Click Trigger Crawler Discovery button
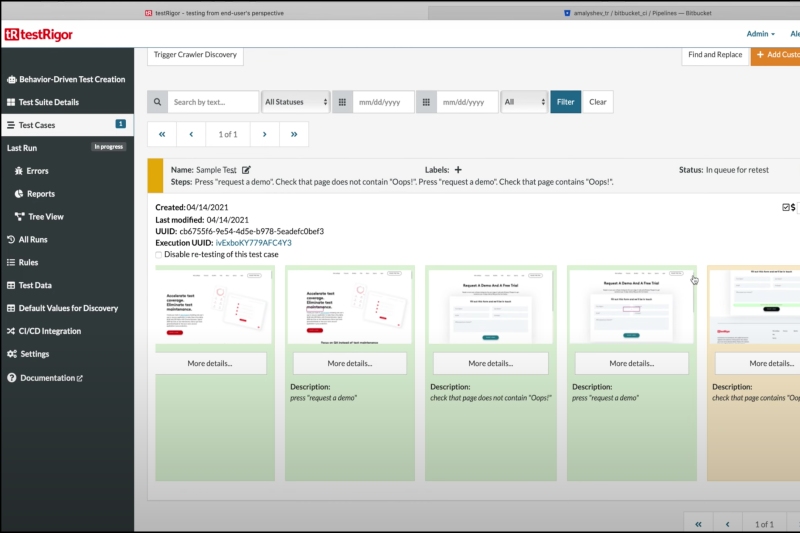The width and height of the screenshot is (800, 533). coord(195,55)
